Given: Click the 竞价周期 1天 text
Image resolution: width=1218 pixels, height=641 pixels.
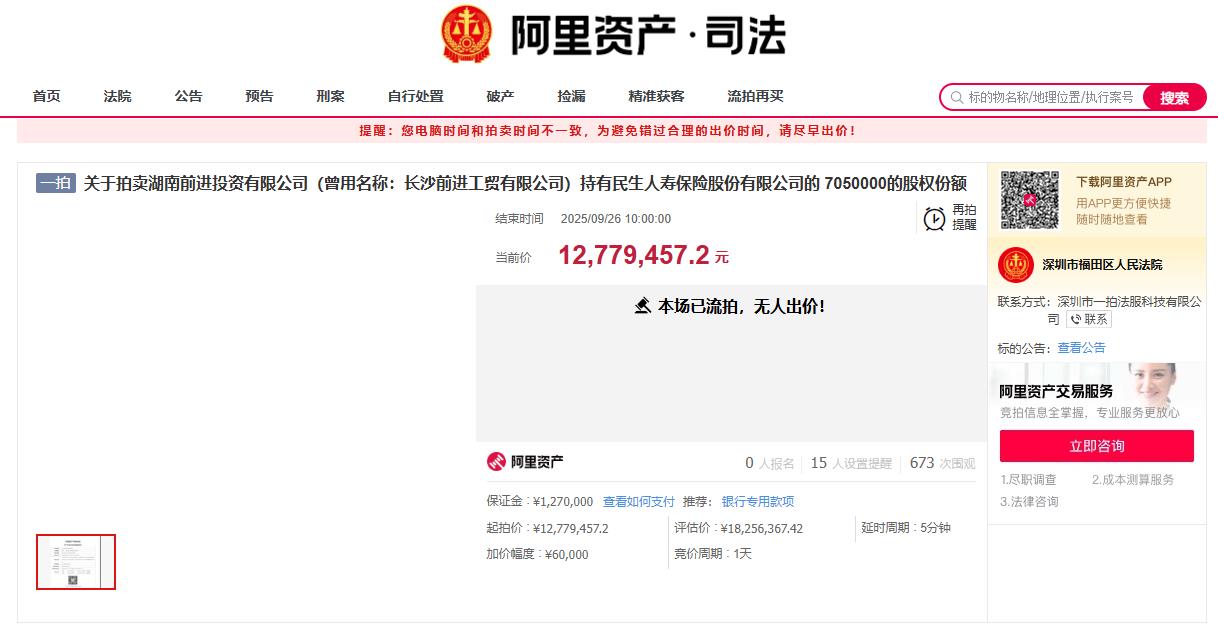Looking at the screenshot, I should coord(713,554).
